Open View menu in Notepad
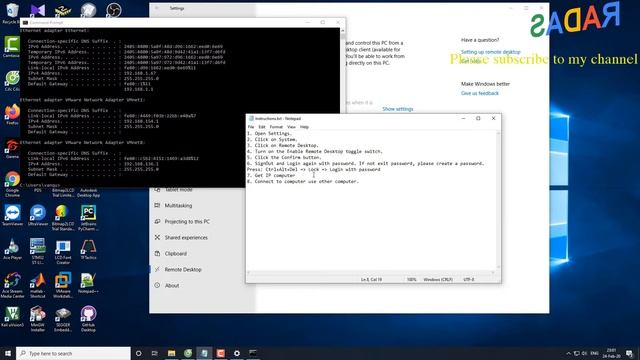The width and height of the screenshot is (640, 360). click(x=291, y=127)
